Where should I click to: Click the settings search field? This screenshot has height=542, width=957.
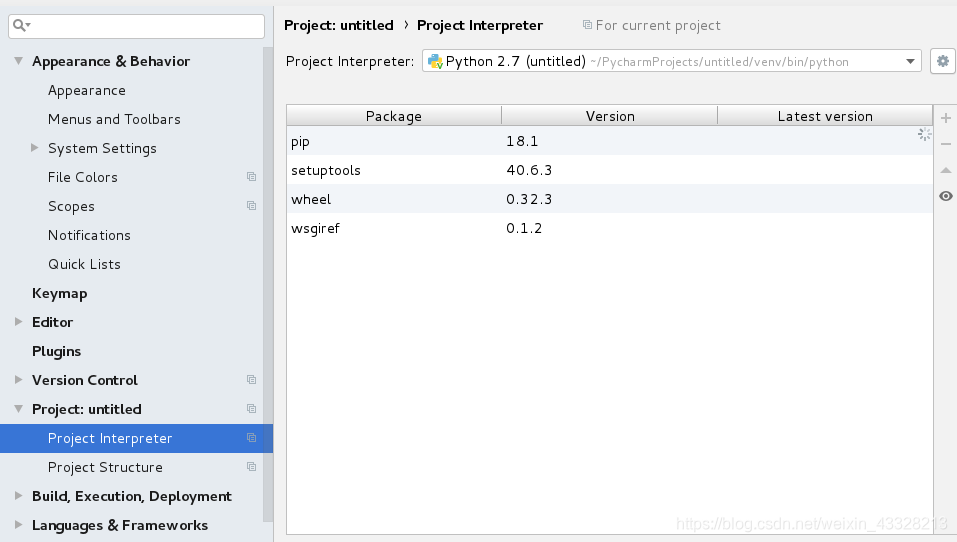tap(136, 26)
